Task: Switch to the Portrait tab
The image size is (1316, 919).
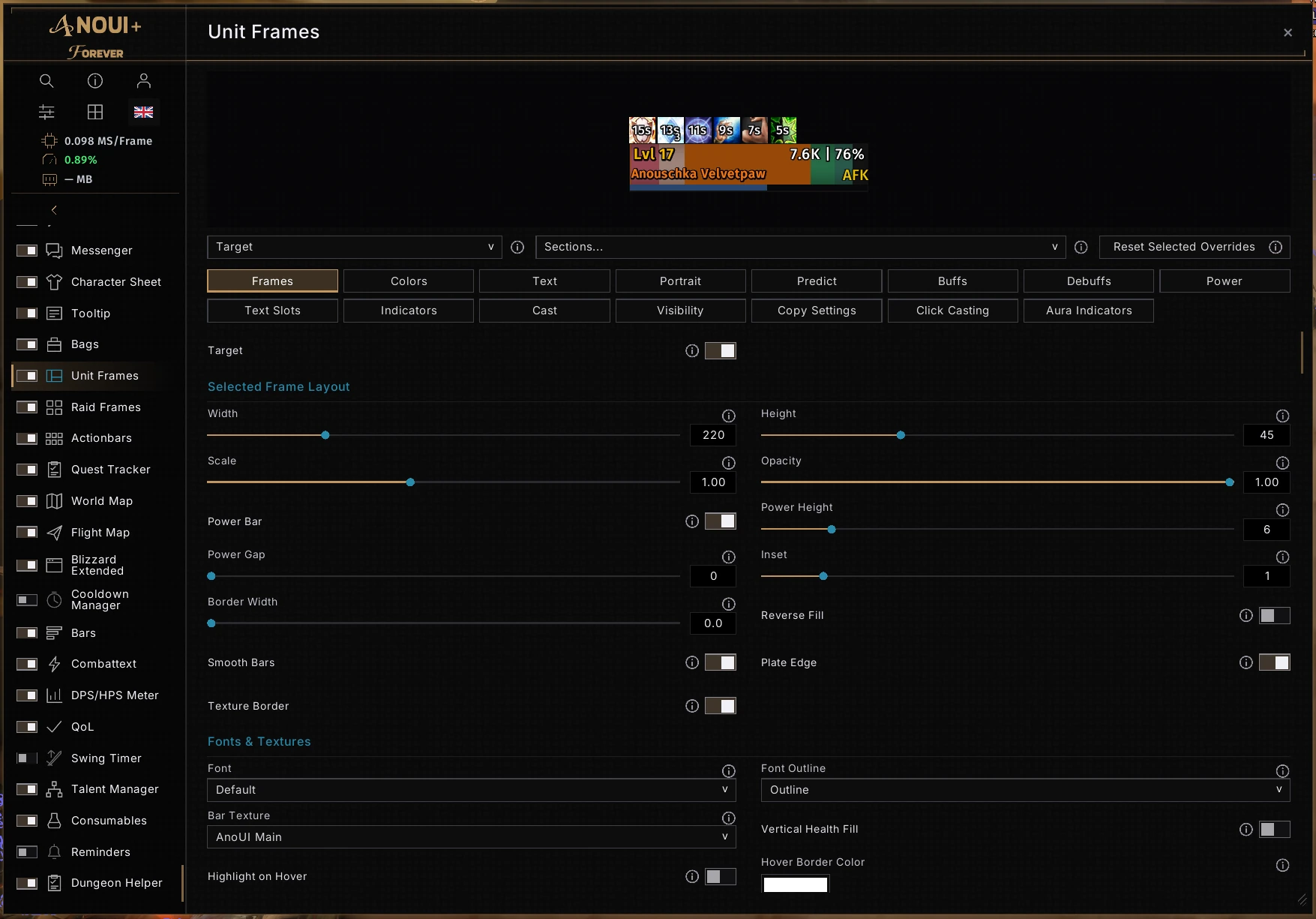Action: pos(680,281)
